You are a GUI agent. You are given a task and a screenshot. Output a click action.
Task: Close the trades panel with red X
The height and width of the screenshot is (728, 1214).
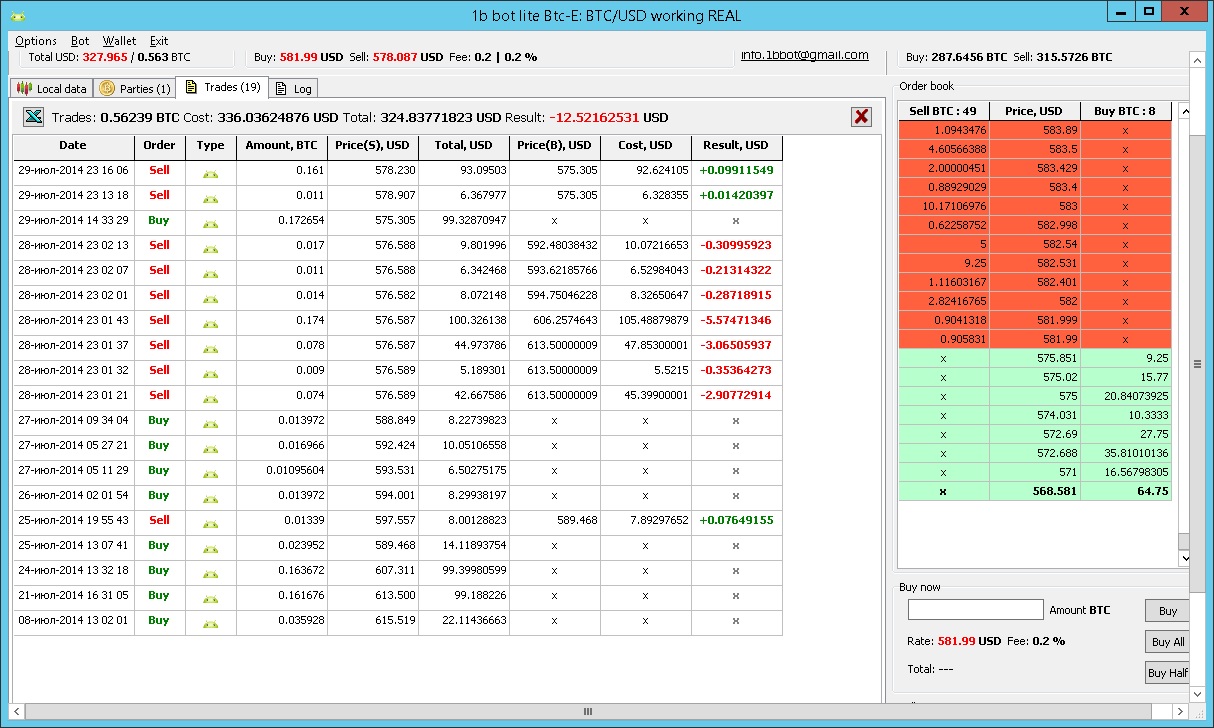coord(861,117)
